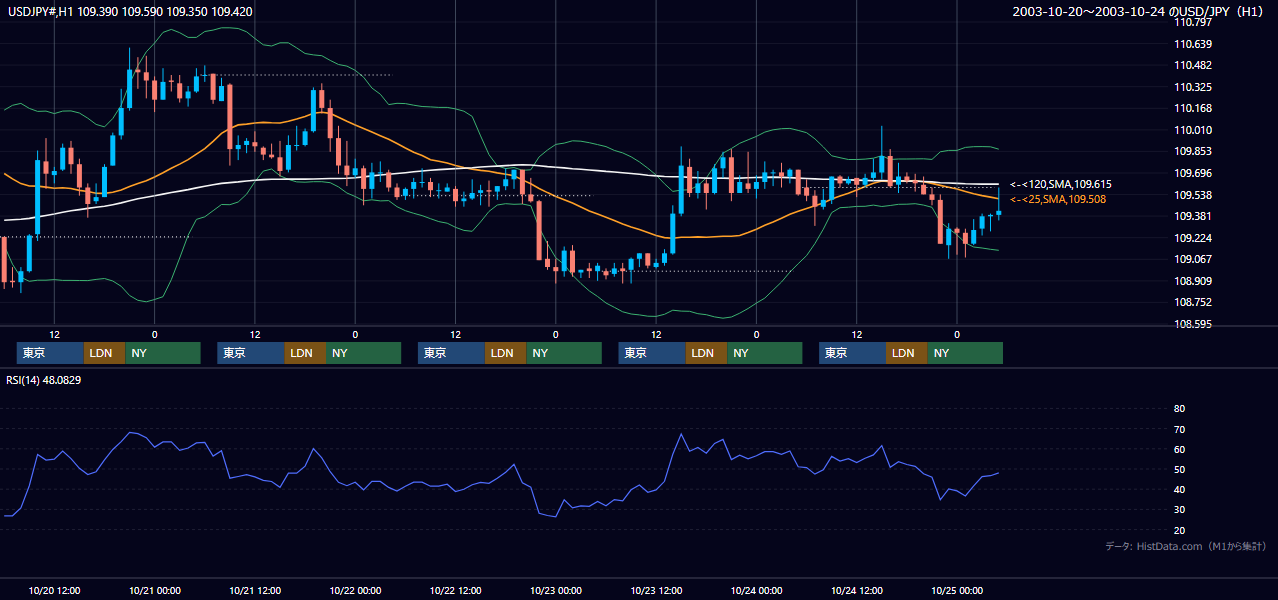Viewport: 1278px width, 600px height.
Task: Select the 10/23 00:00 time axis label
Action: [556, 590]
